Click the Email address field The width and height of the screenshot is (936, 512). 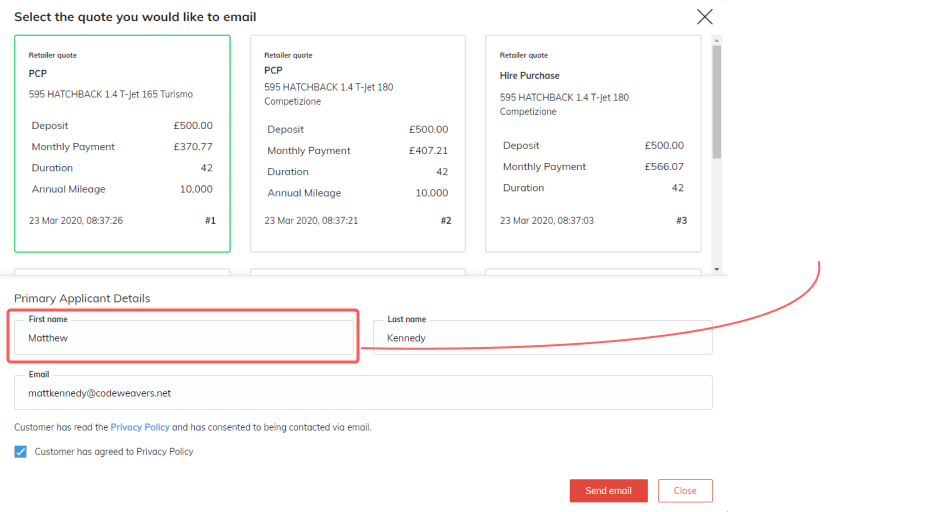pos(363,393)
